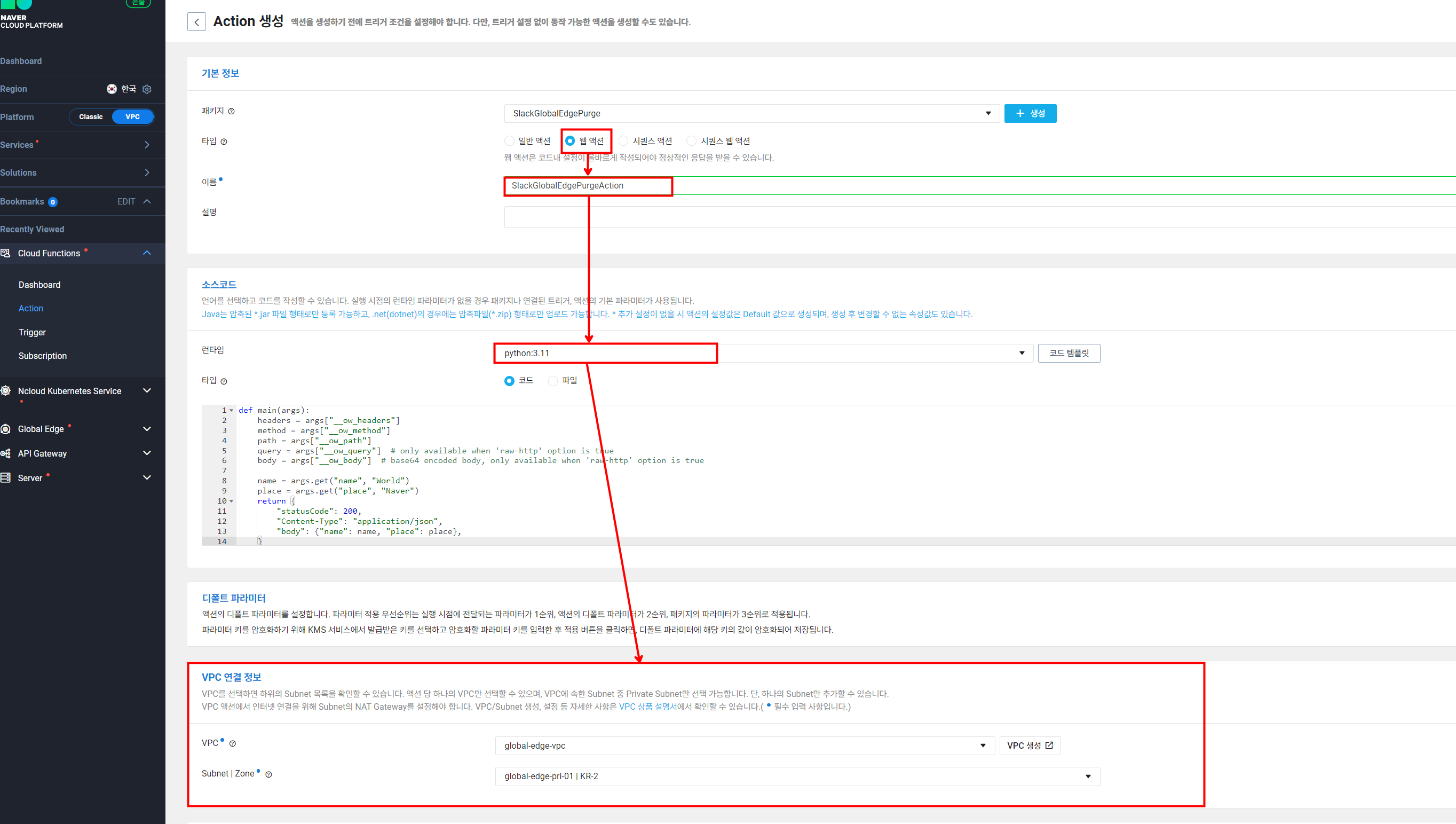Click the API Gateway sidebar icon

[6, 453]
